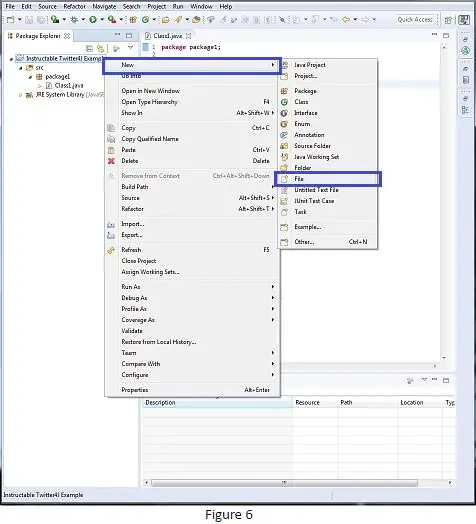Click the Quick Access search field
Image resolution: width=476 pixels, height=524 pixels.
click(x=415, y=20)
